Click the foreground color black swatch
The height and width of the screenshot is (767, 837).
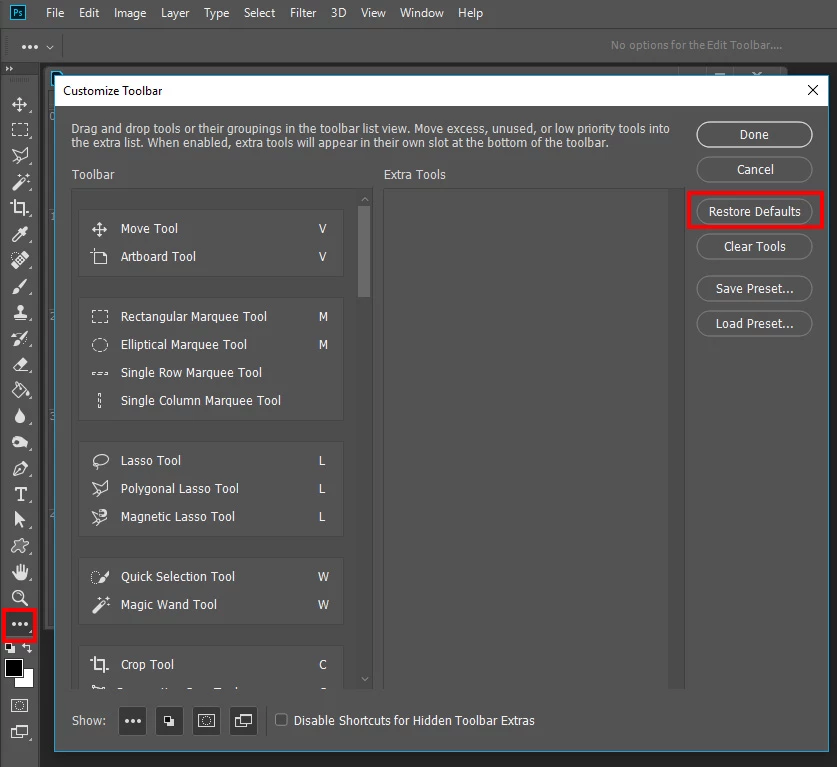(13, 668)
